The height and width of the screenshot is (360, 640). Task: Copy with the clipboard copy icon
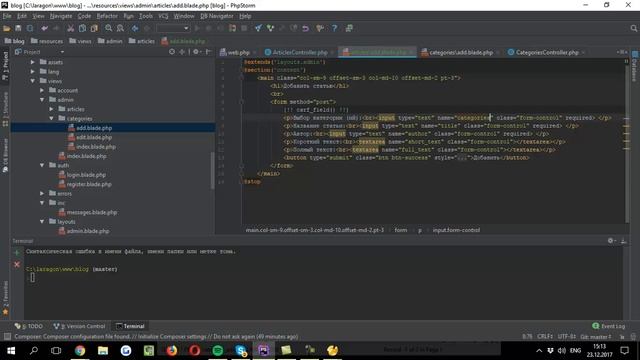pos(82,28)
